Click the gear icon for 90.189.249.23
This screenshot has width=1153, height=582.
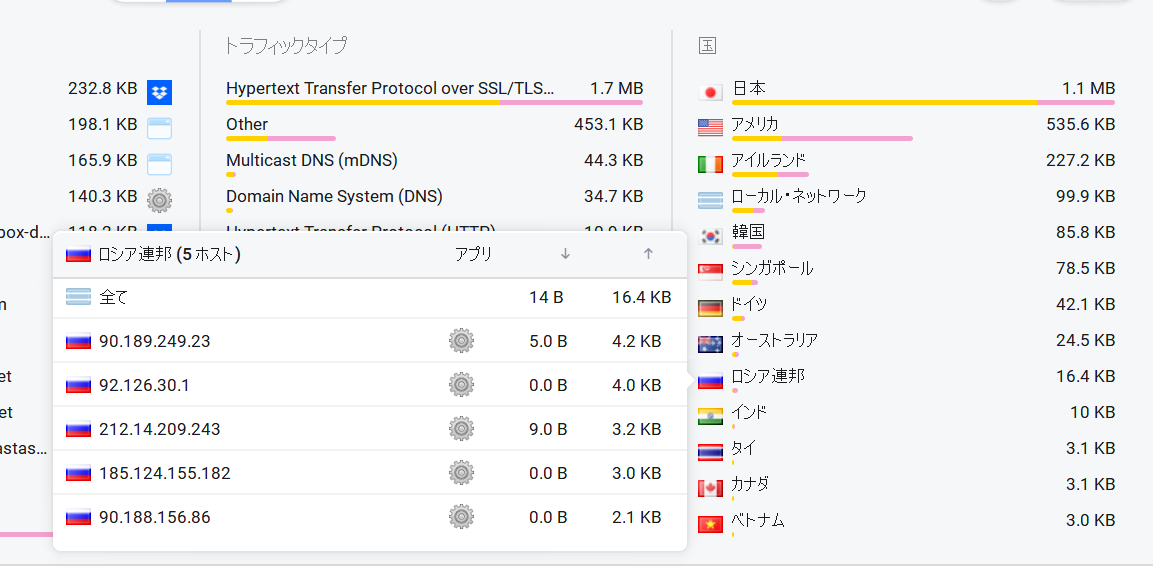coord(461,341)
